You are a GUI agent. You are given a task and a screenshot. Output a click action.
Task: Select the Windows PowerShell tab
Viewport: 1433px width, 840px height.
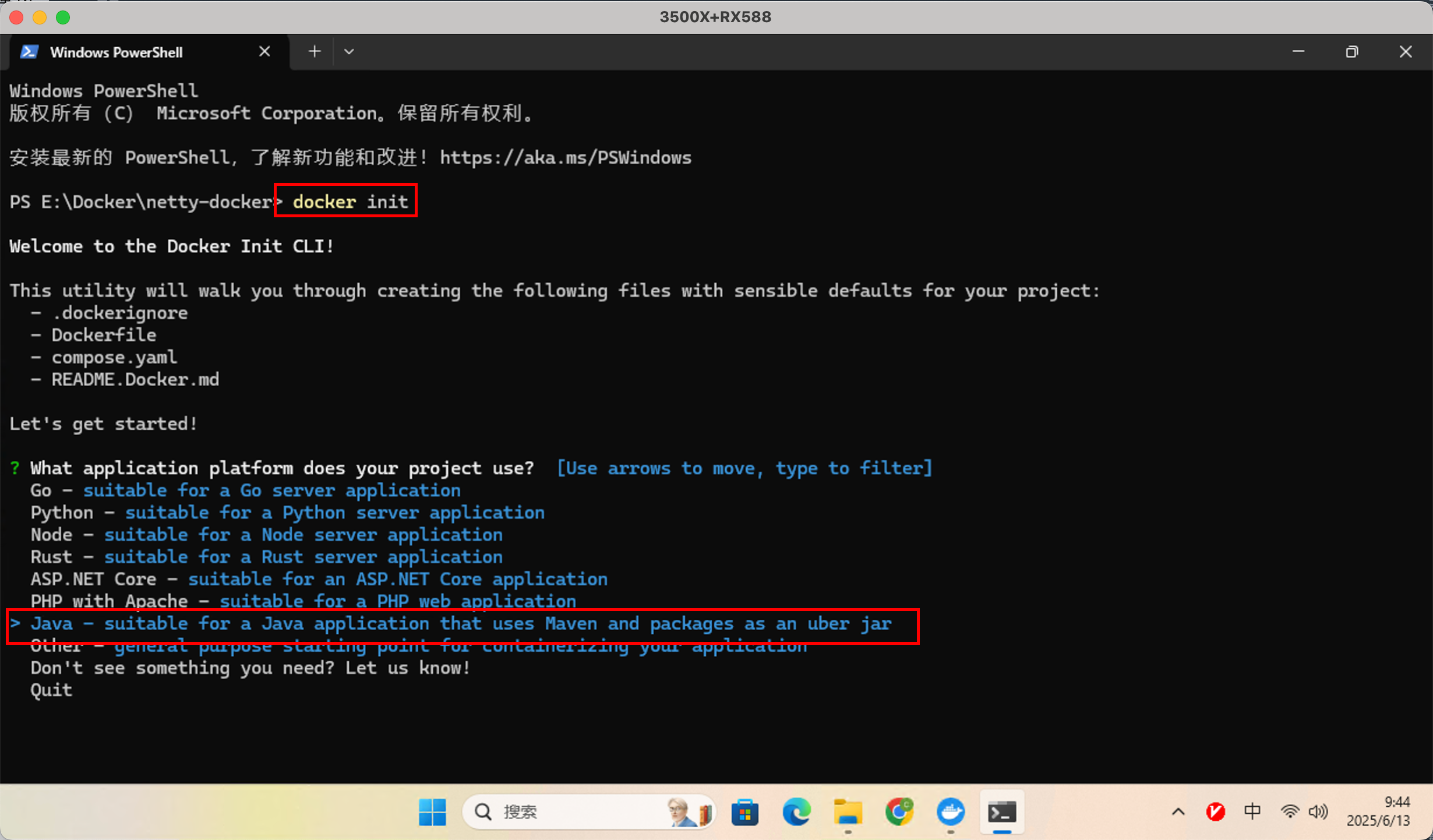pyautogui.click(x=117, y=52)
